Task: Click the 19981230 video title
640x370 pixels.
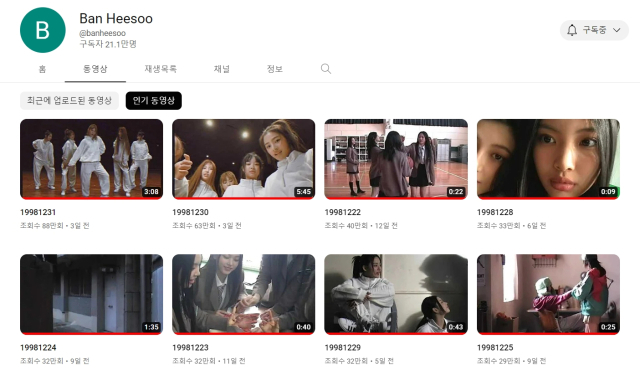Action: click(190, 213)
